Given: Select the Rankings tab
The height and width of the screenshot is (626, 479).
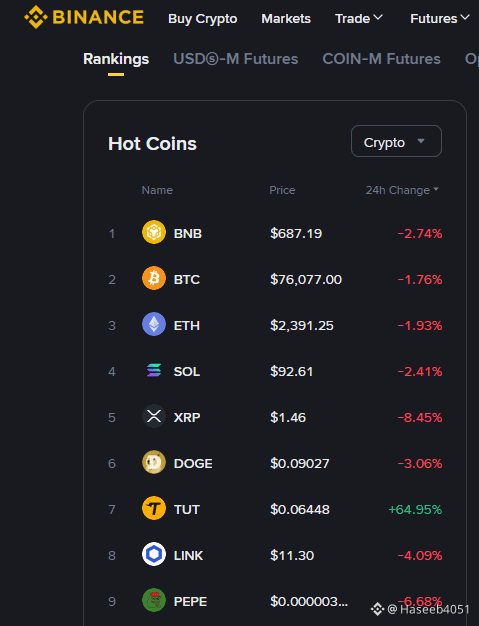Looking at the screenshot, I should click(x=116, y=59).
